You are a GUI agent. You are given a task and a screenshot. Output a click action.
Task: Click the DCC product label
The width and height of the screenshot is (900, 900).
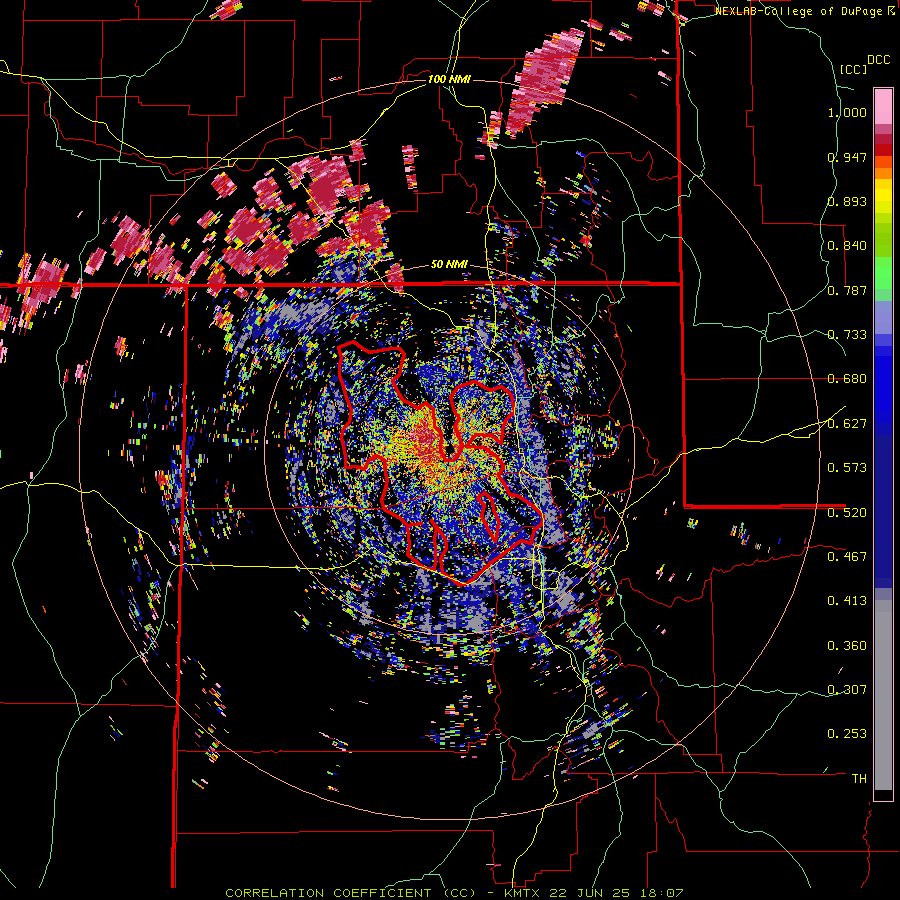(879, 60)
